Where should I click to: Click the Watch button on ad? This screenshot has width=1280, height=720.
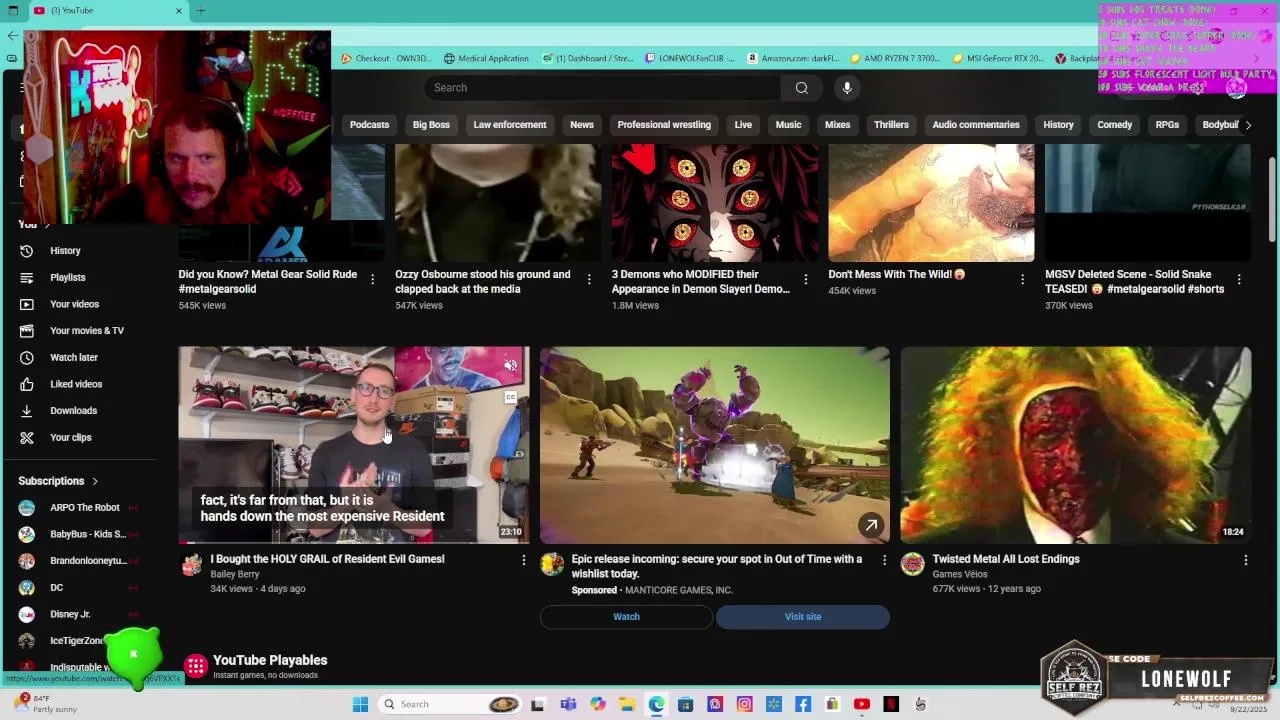pos(626,617)
